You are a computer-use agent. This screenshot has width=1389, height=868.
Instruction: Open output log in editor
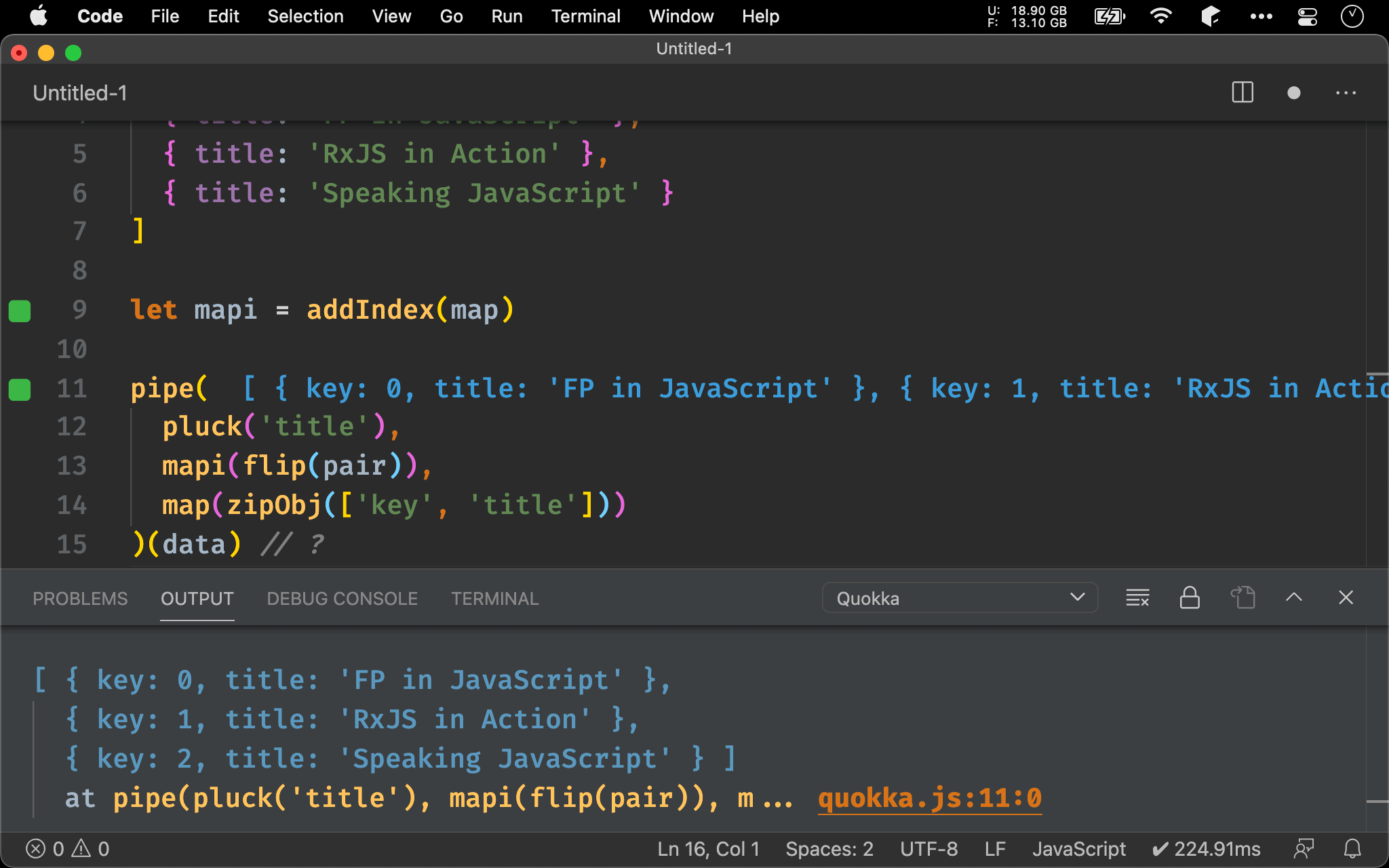tap(1243, 597)
